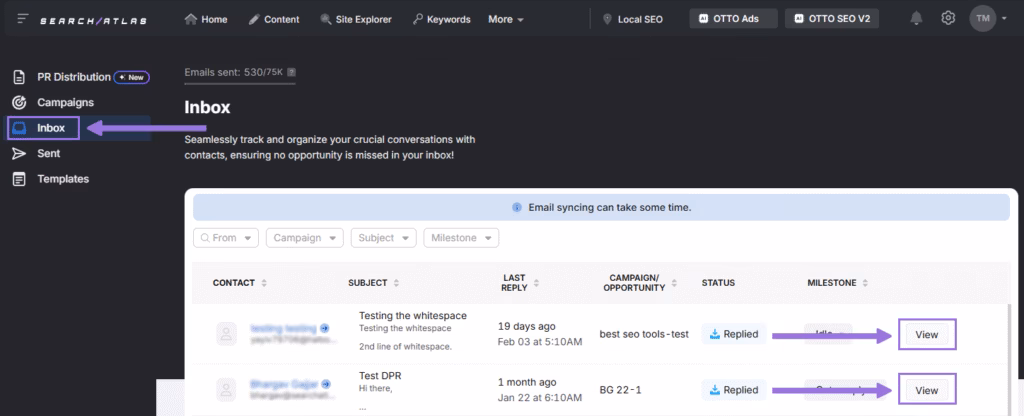This screenshot has width=1024, height=416.
Task: Select Campaigns in the left sidebar
Action: (x=65, y=102)
